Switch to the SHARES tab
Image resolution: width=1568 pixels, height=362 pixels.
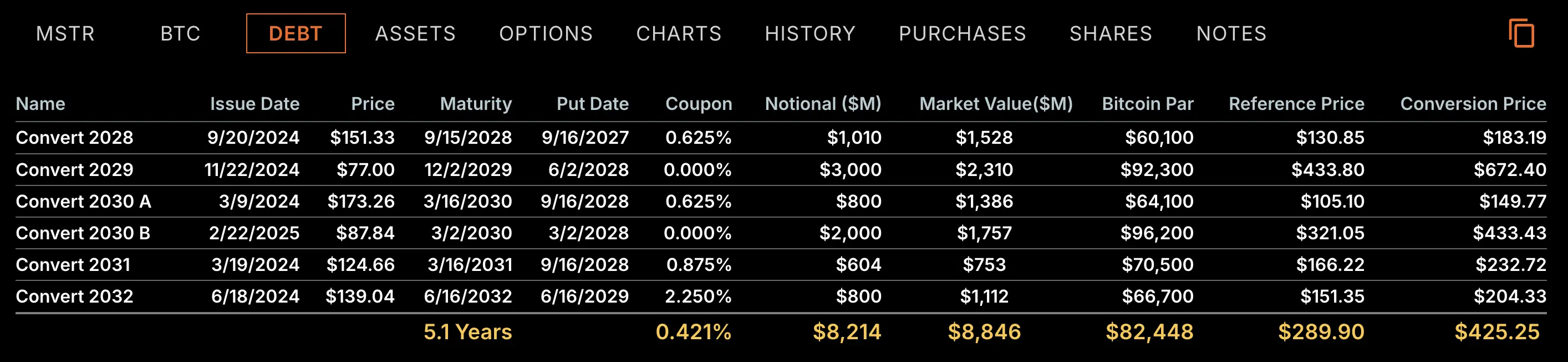[1110, 33]
